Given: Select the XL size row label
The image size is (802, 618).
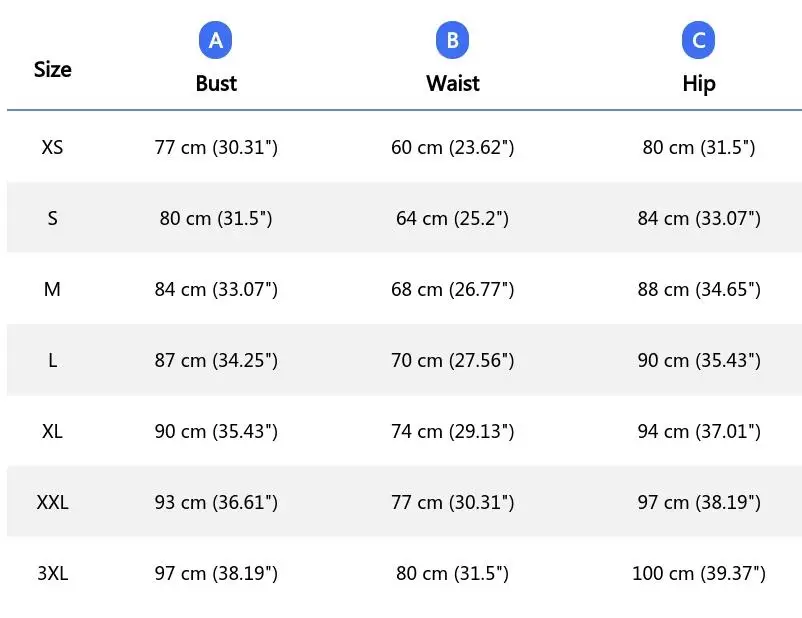Looking at the screenshot, I should [52, 431].
